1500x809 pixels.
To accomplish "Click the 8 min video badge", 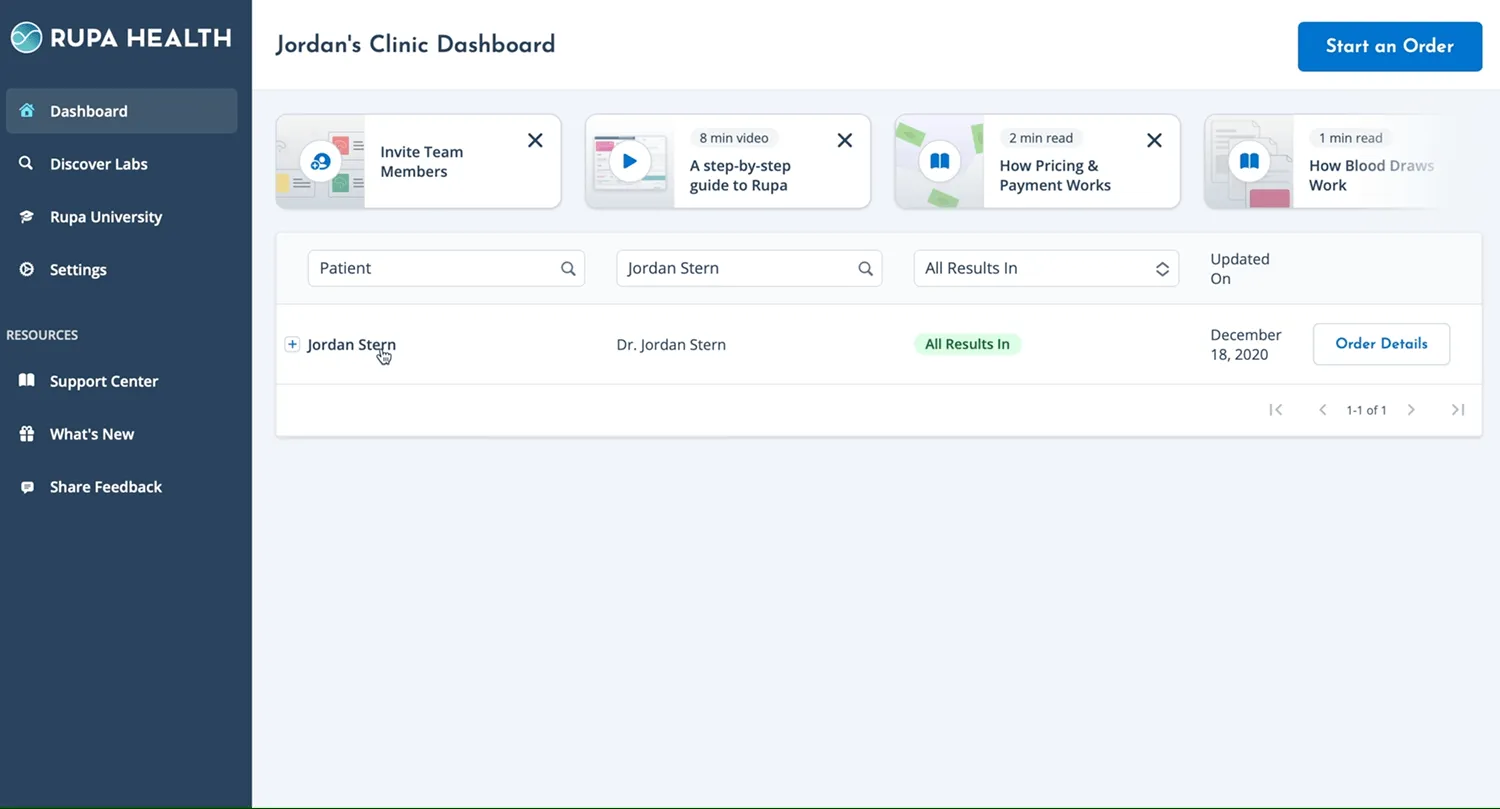I will pos(734,138).
